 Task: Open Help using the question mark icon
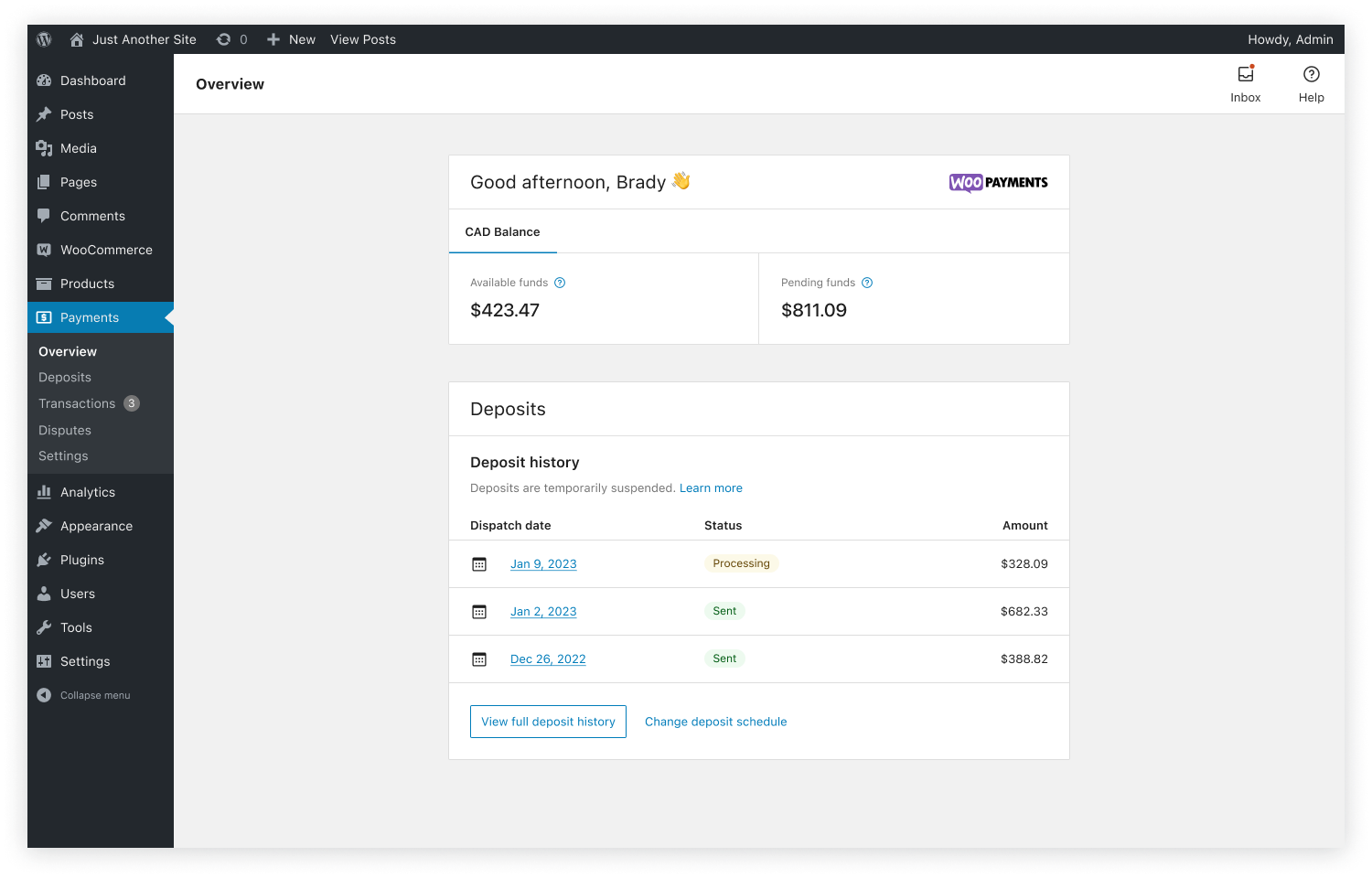[x=1311, y=73]
